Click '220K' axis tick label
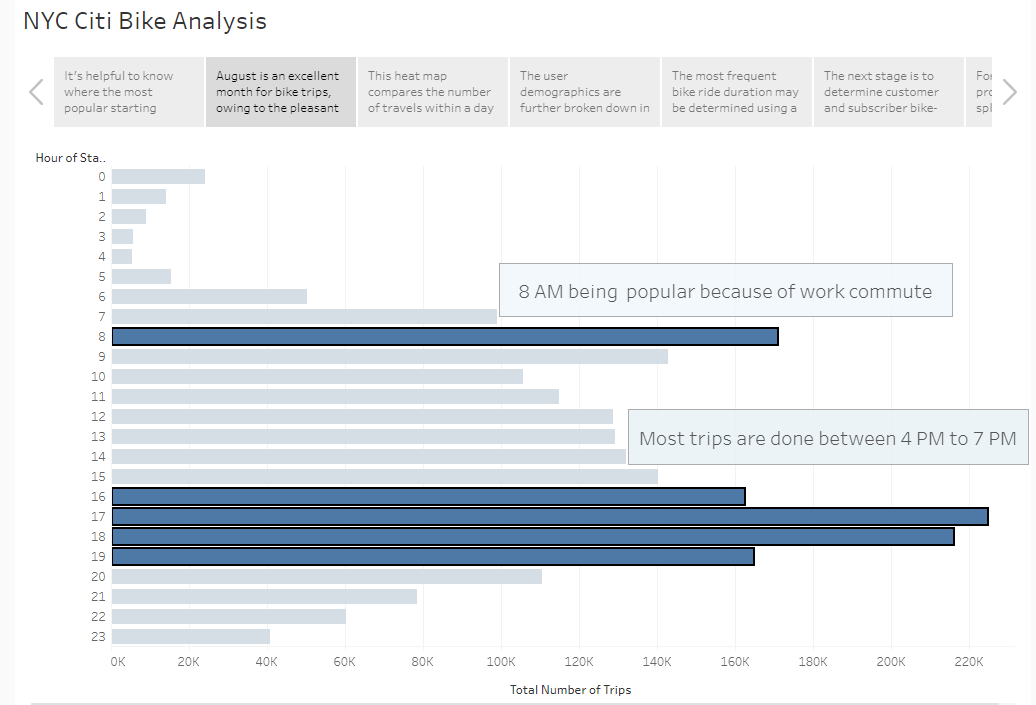 click(x=969, y=662)
